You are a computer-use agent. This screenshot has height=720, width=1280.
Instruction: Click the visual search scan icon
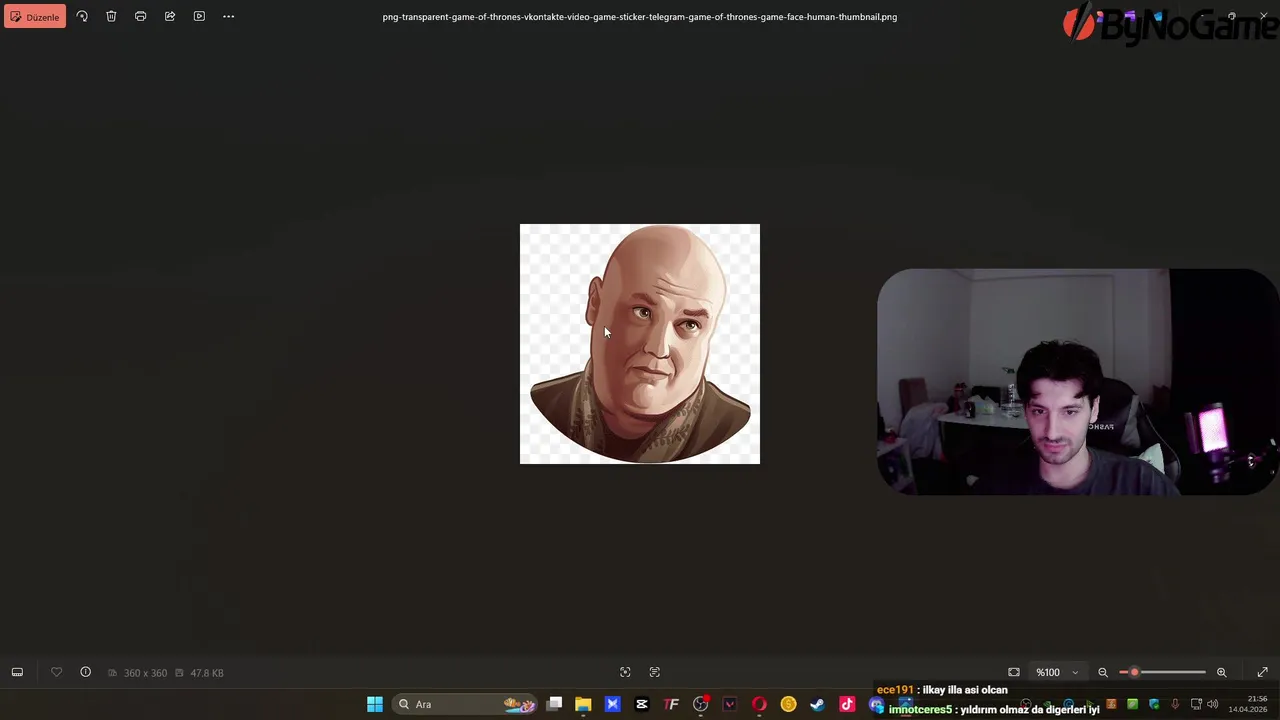coord(625,673)
